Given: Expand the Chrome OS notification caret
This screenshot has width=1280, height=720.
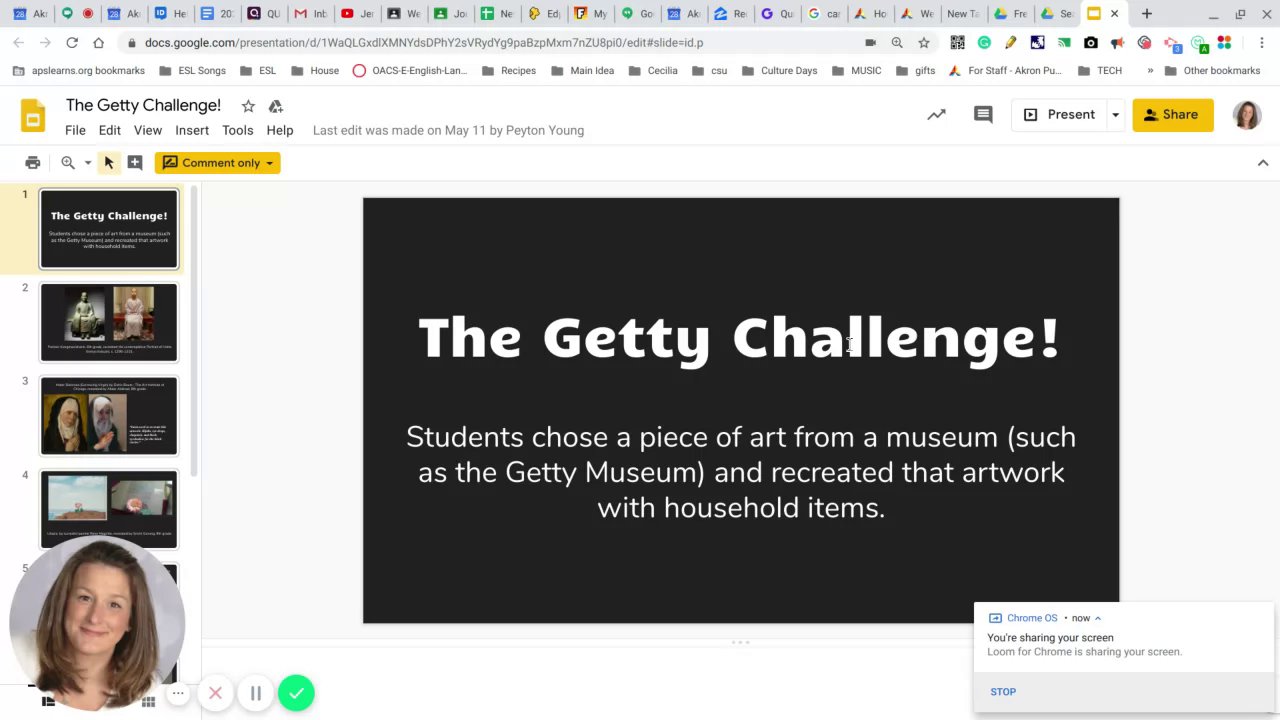Looking at the screenshot, I should [x=1097, y=618].
